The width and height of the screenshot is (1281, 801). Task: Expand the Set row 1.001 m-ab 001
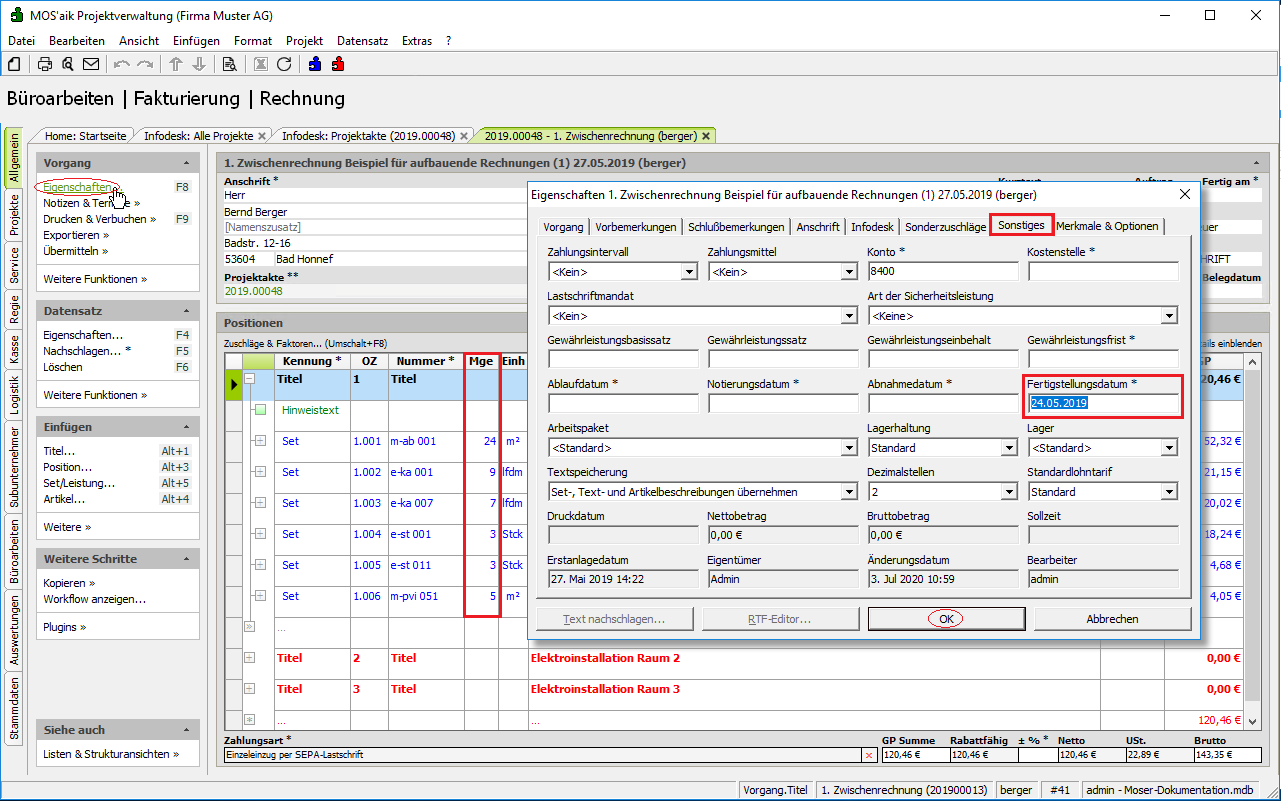(260, 441)
